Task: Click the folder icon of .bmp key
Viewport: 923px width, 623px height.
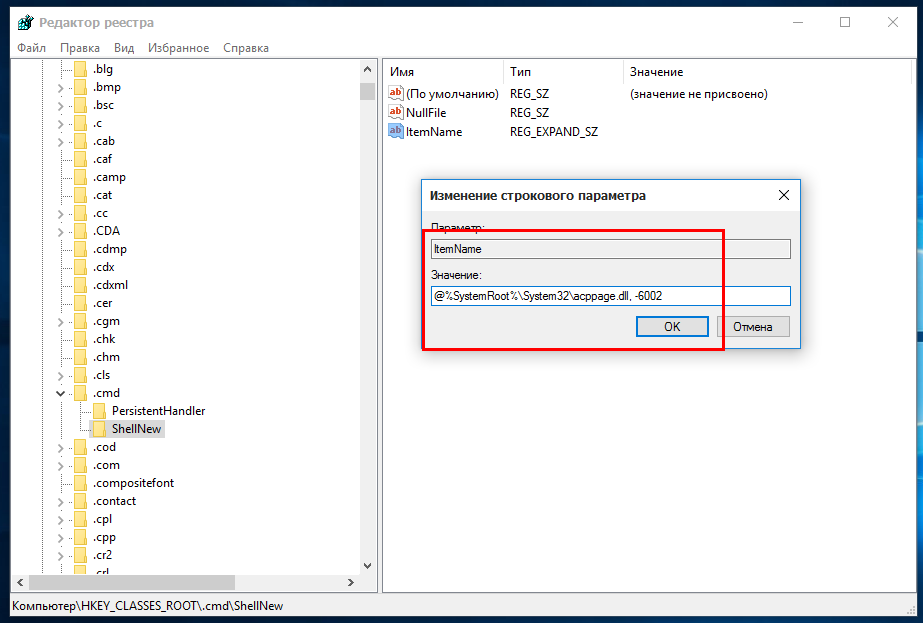Action: click(x=81, y=87)
